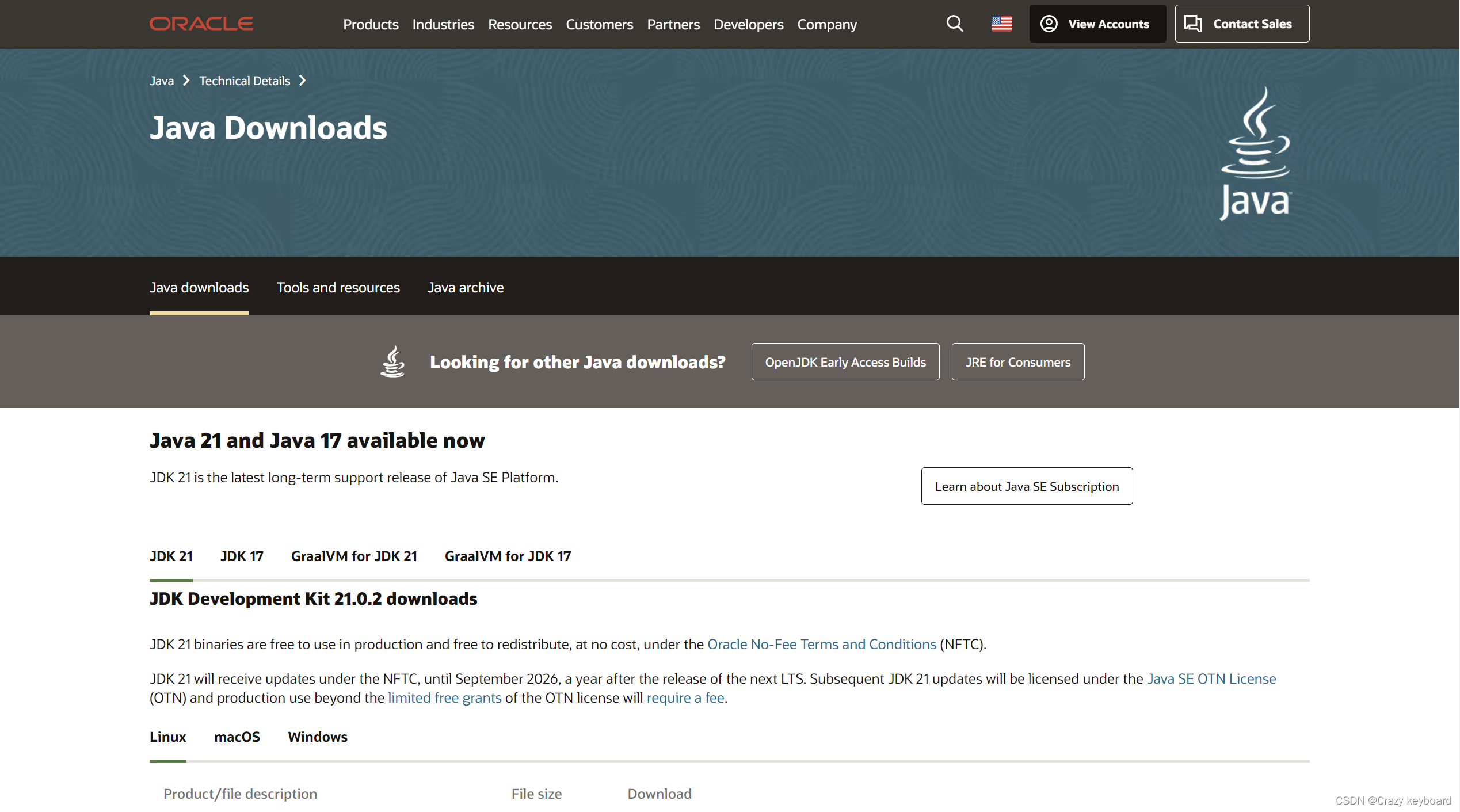Switch to GraalVM for JDK 21 tab

pyautogui.click(x=354, y=556)
